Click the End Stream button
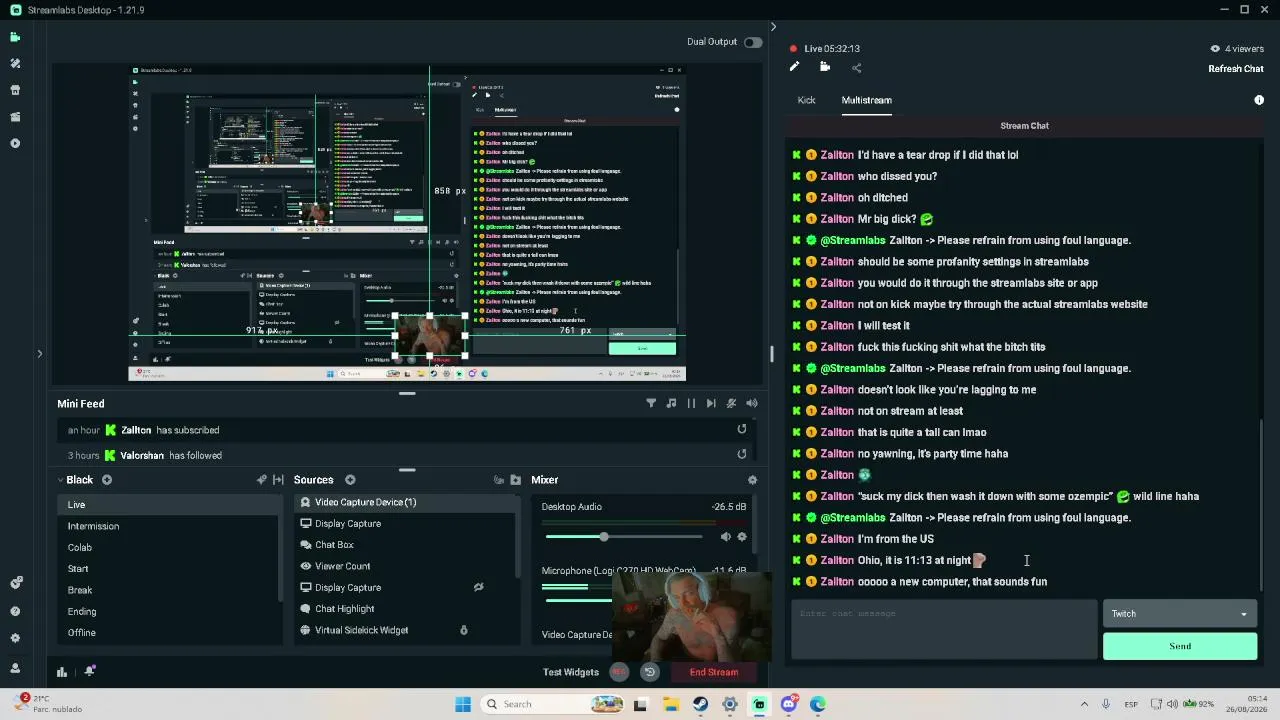Viewport: 1280px width, 720px height. 714,672
